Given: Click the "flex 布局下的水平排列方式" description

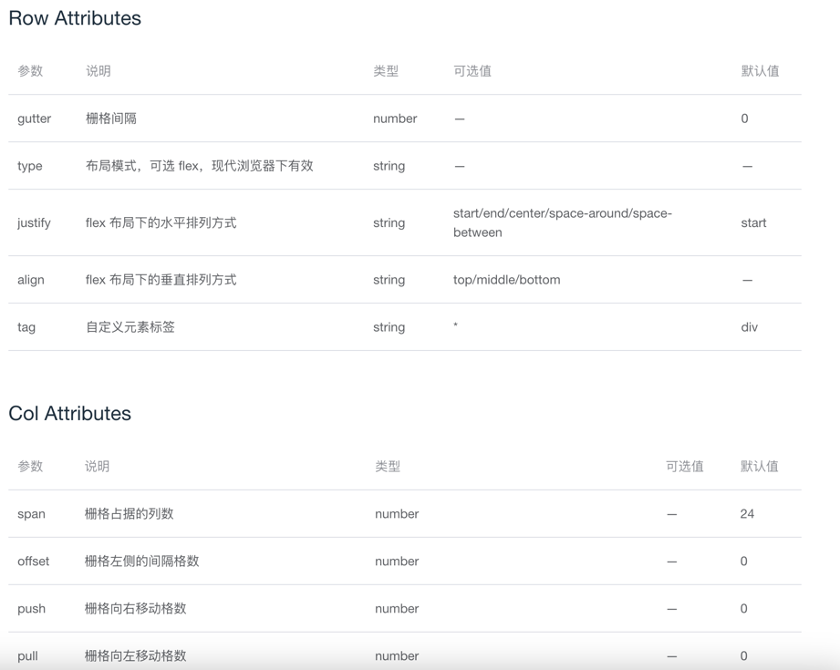Looking at the screenshot, I should (x=161, y=223).
